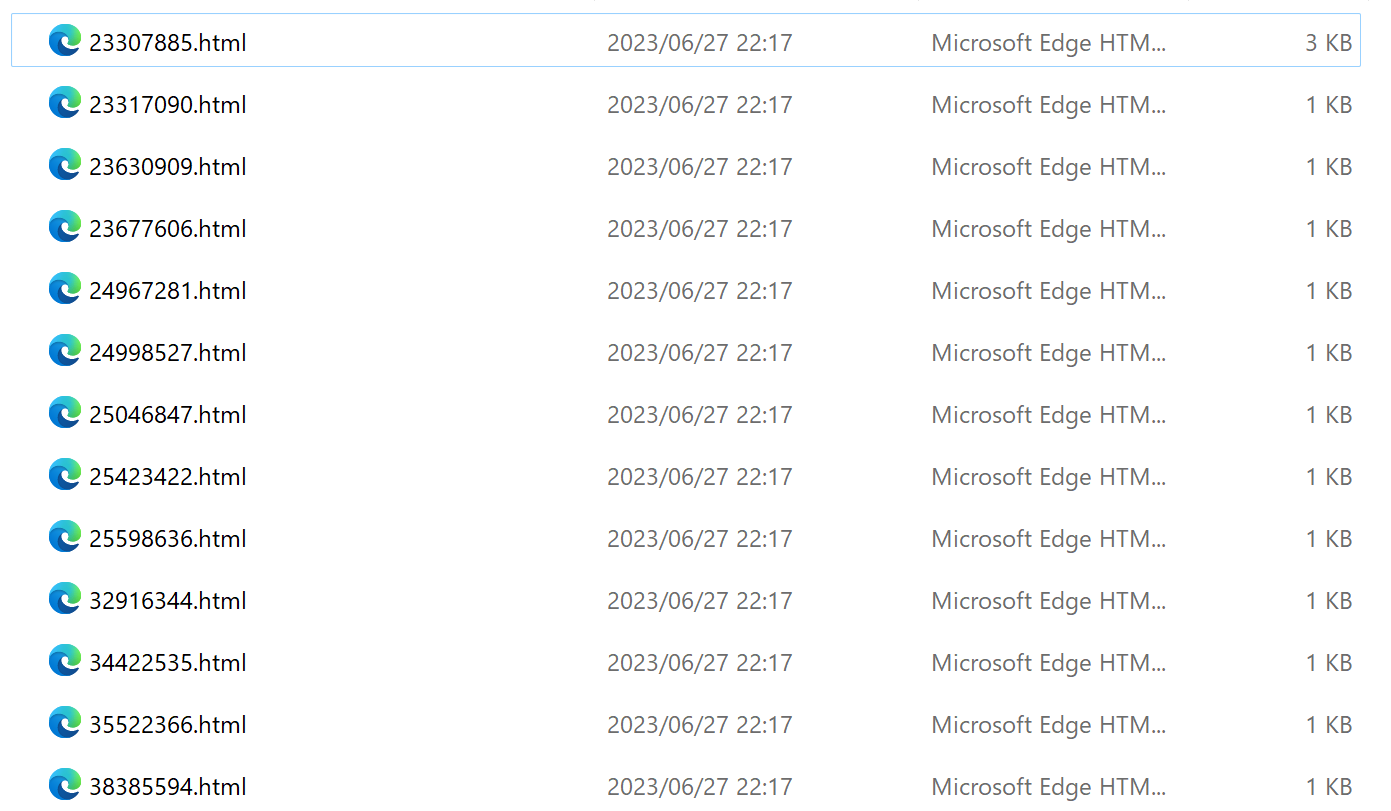Click the 3 KB size value
The image size is (1391, 811).
[x=1328, y=40]
